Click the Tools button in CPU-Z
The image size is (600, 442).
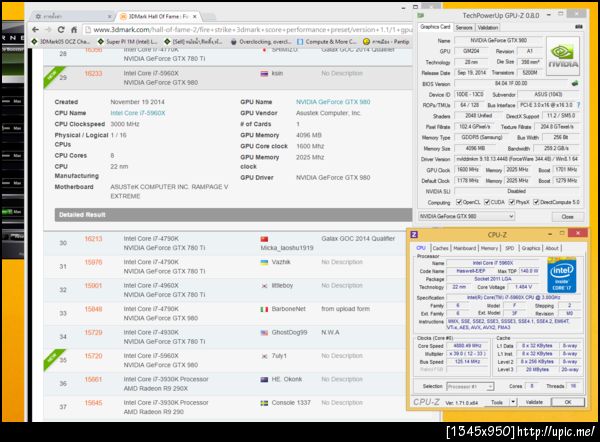(x=497, y=402)
